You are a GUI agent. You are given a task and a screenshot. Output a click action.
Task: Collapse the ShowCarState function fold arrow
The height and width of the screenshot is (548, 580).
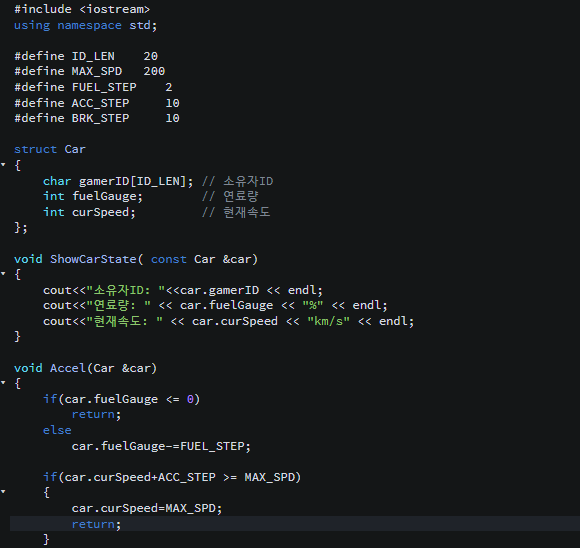click(x=3, y=273)
